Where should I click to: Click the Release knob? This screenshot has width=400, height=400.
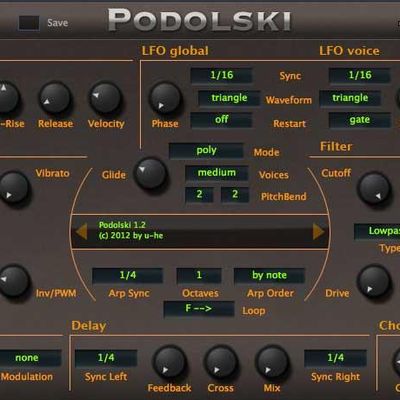55,98
